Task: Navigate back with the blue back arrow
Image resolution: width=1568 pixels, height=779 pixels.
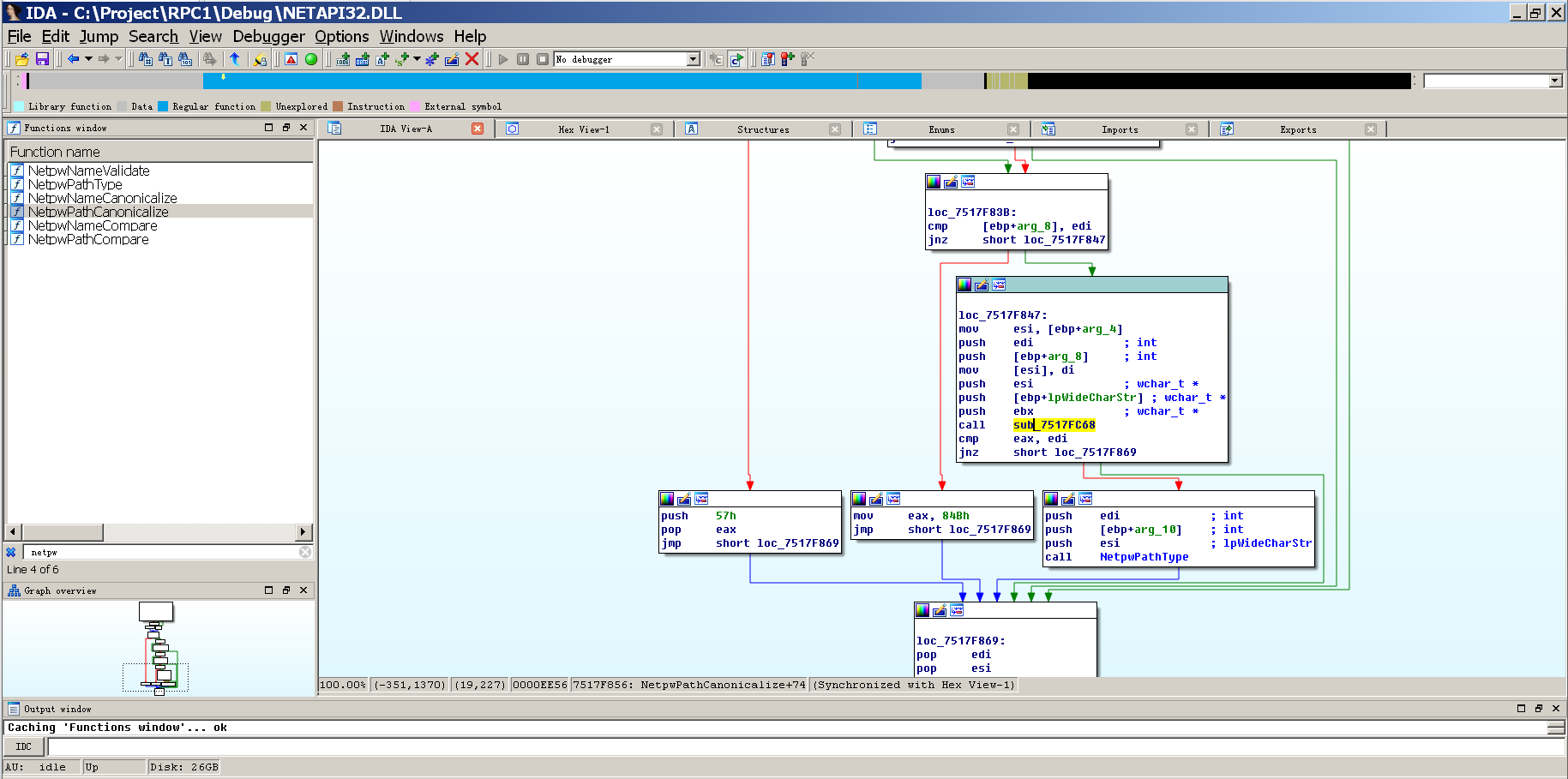Action: (x=73, y=58)
